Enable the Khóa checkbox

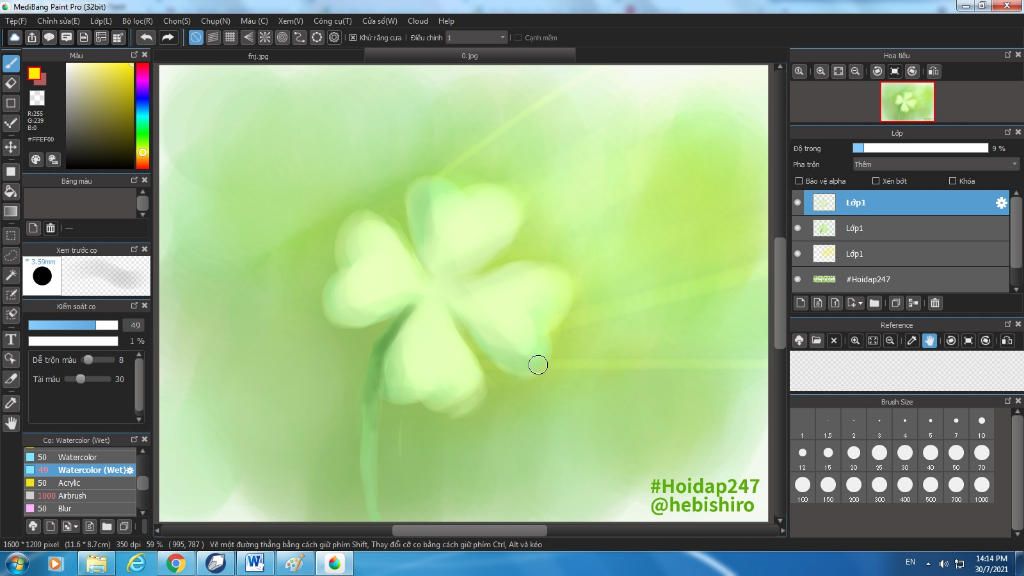click(952, 181)
